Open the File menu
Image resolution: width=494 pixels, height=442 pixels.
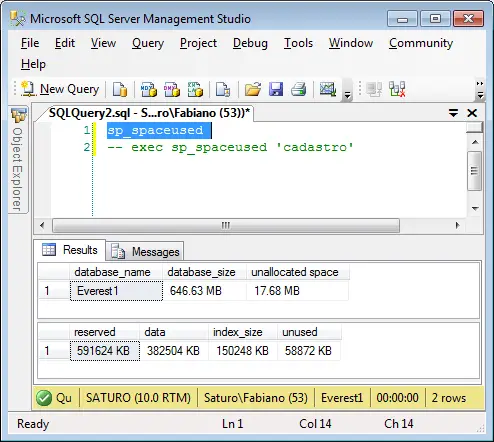(30, 43)
